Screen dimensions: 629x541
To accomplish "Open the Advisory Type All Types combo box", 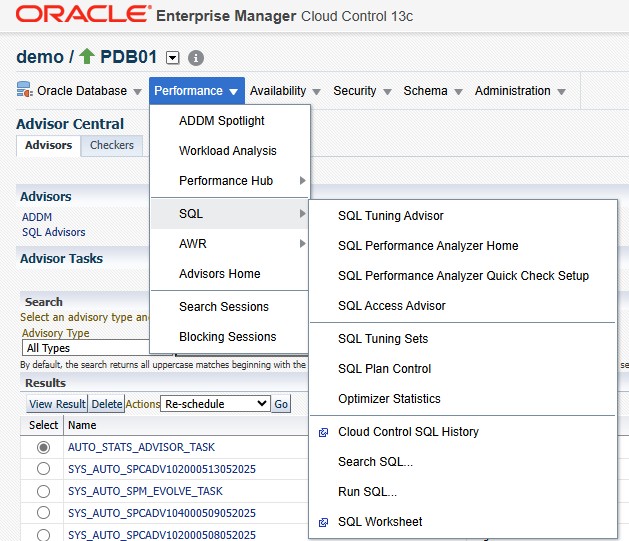I will (x=84, y=348).
